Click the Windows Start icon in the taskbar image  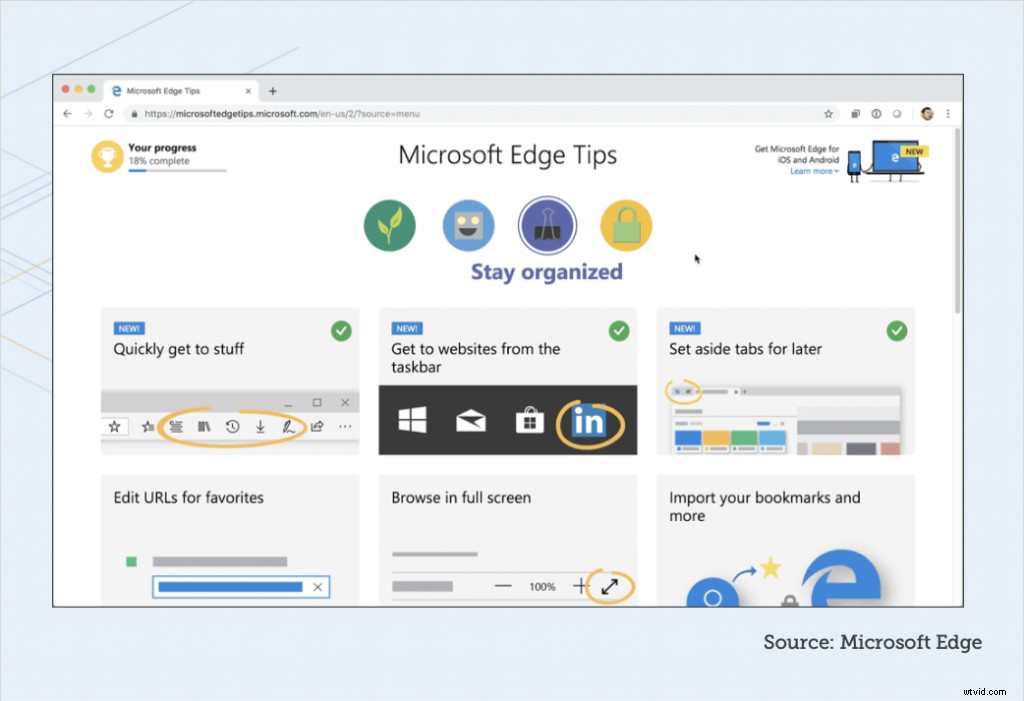pos(412,421)
